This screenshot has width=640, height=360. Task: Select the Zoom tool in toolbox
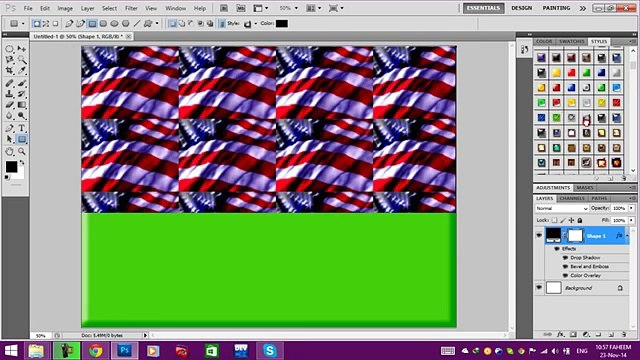tap(22, 151)
